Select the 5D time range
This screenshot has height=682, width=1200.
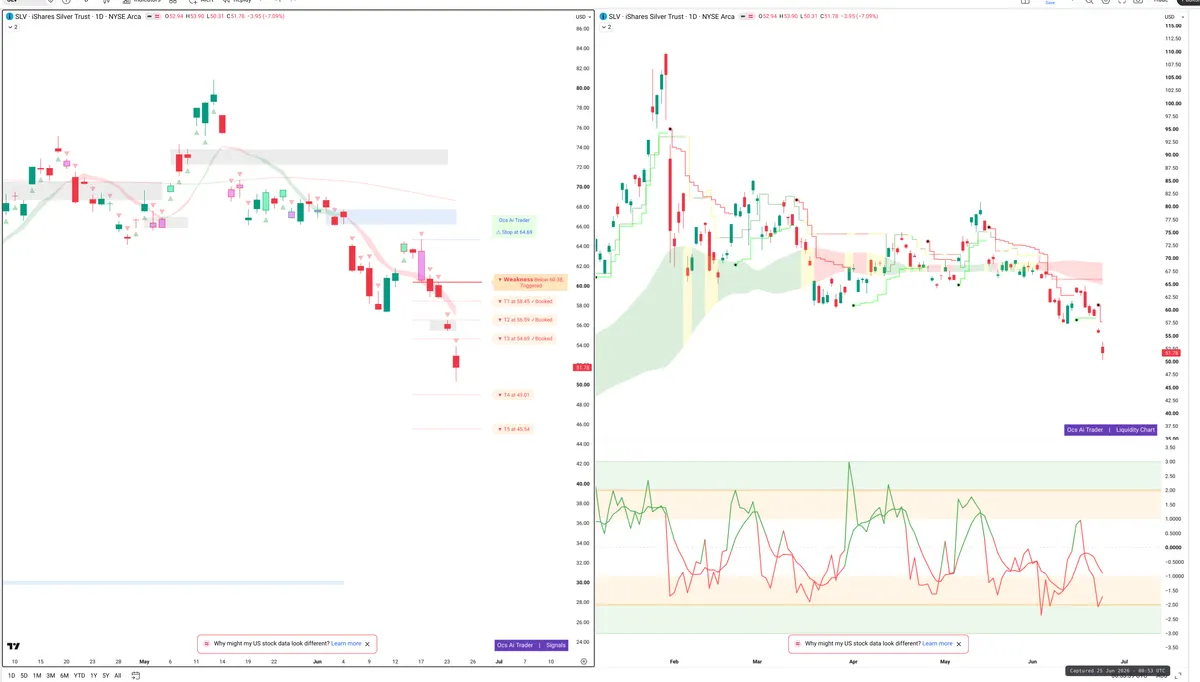[24, 676]
